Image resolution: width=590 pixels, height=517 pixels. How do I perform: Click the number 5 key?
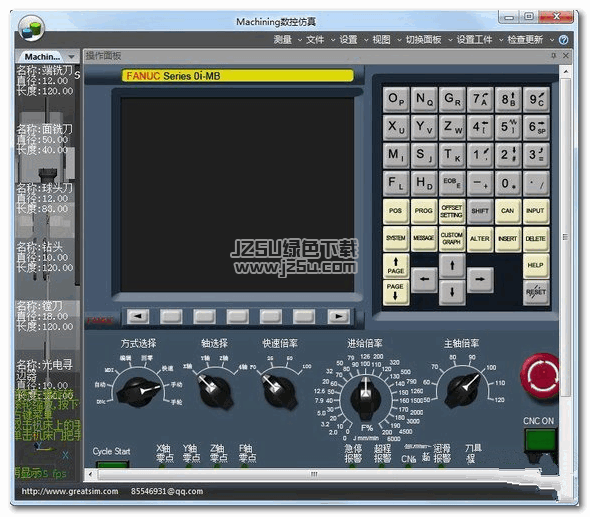coord(508,128)
